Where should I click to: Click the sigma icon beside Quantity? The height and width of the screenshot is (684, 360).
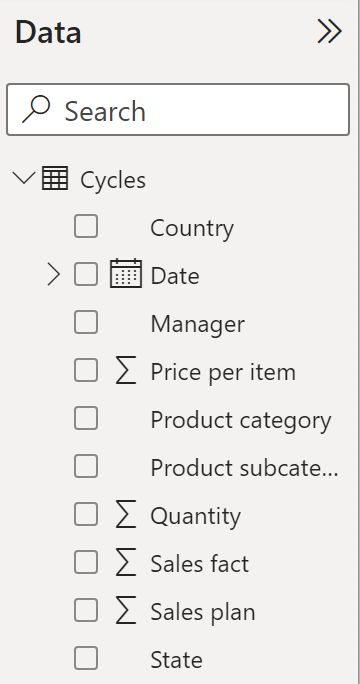click(x=126, y=514)
